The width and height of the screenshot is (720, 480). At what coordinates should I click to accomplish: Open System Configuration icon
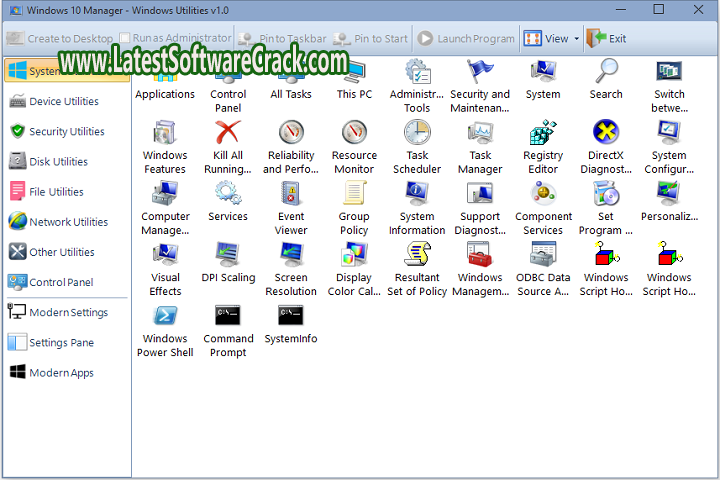[669, 147]
